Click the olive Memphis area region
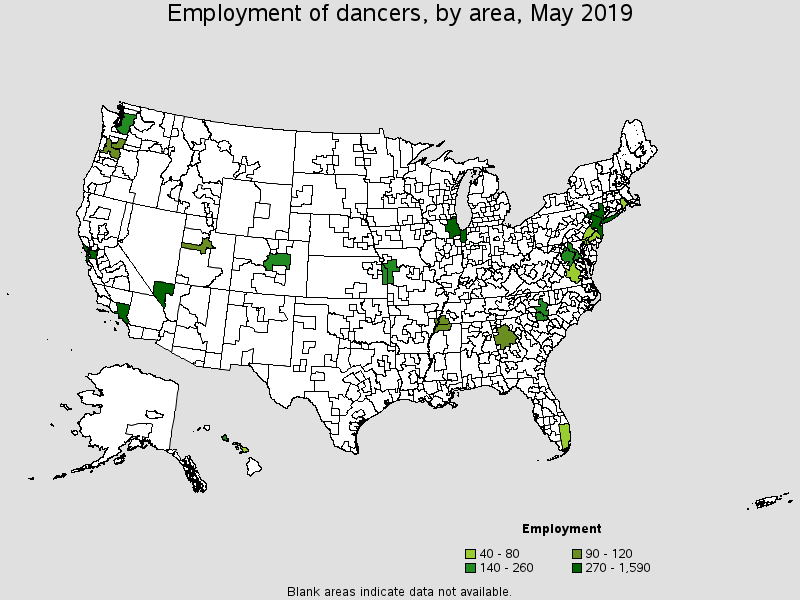This screenshot has width=800, height=600. 442,324
